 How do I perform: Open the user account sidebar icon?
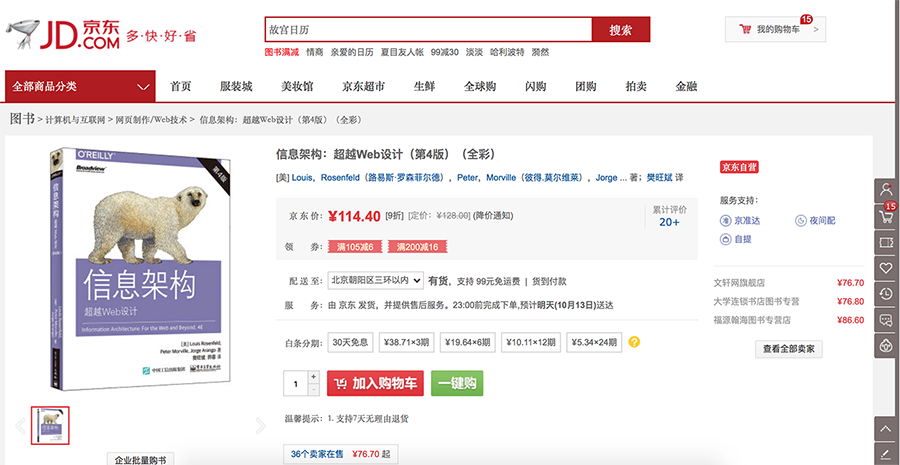click(x=885, y=190)
